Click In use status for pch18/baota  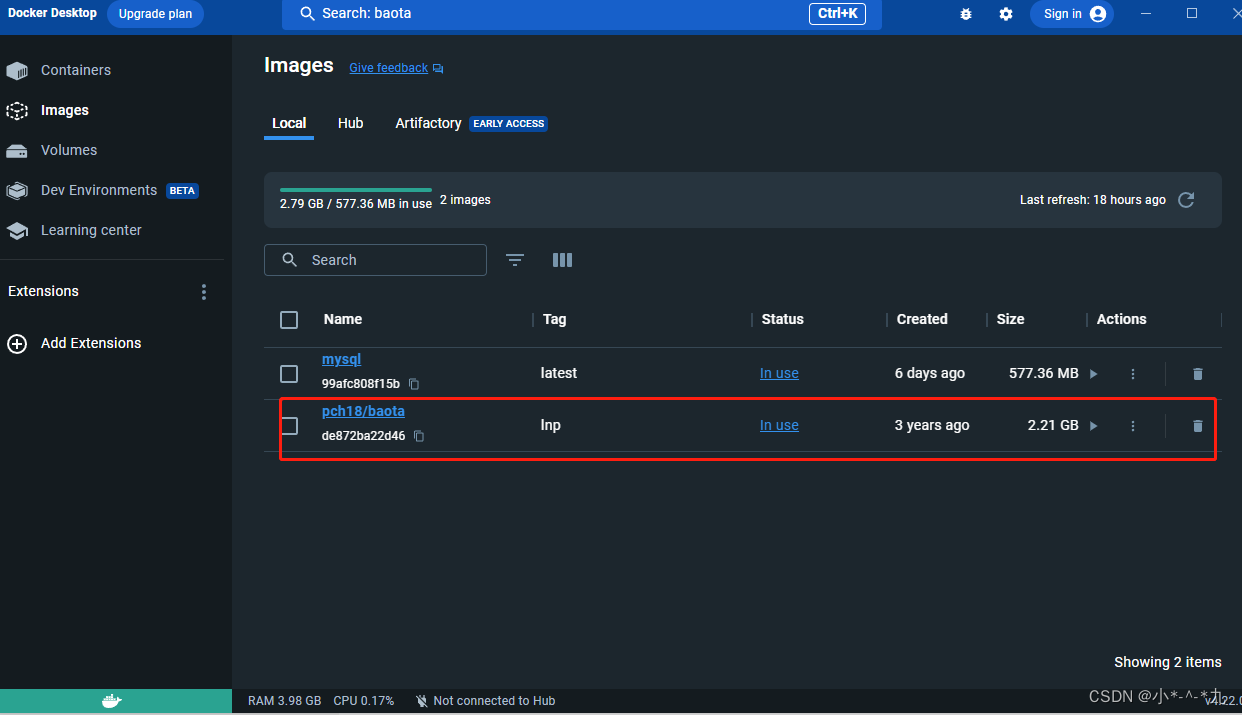tap(779, 425)
